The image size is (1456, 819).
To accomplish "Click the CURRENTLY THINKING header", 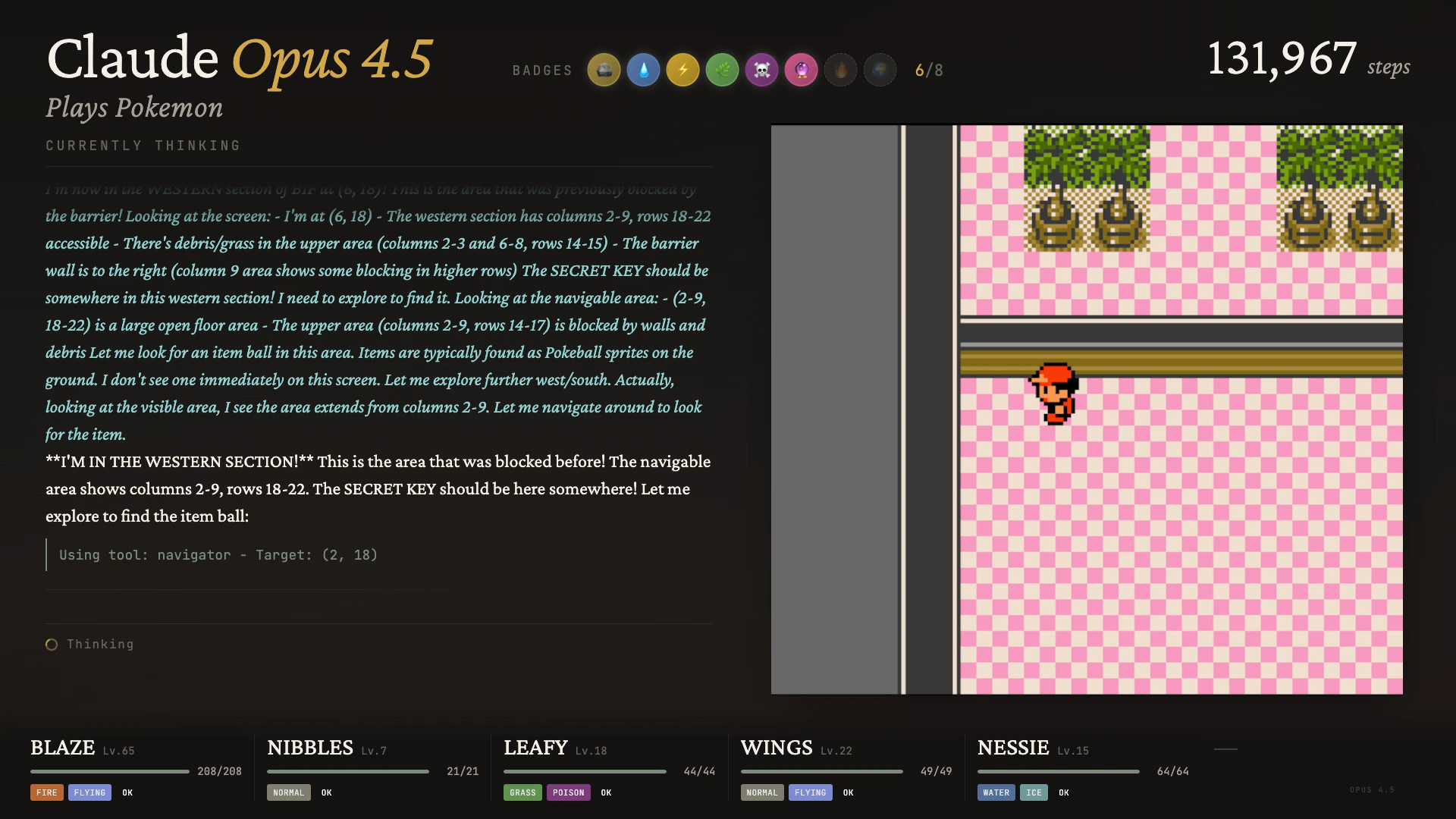I will pos(143,146).
